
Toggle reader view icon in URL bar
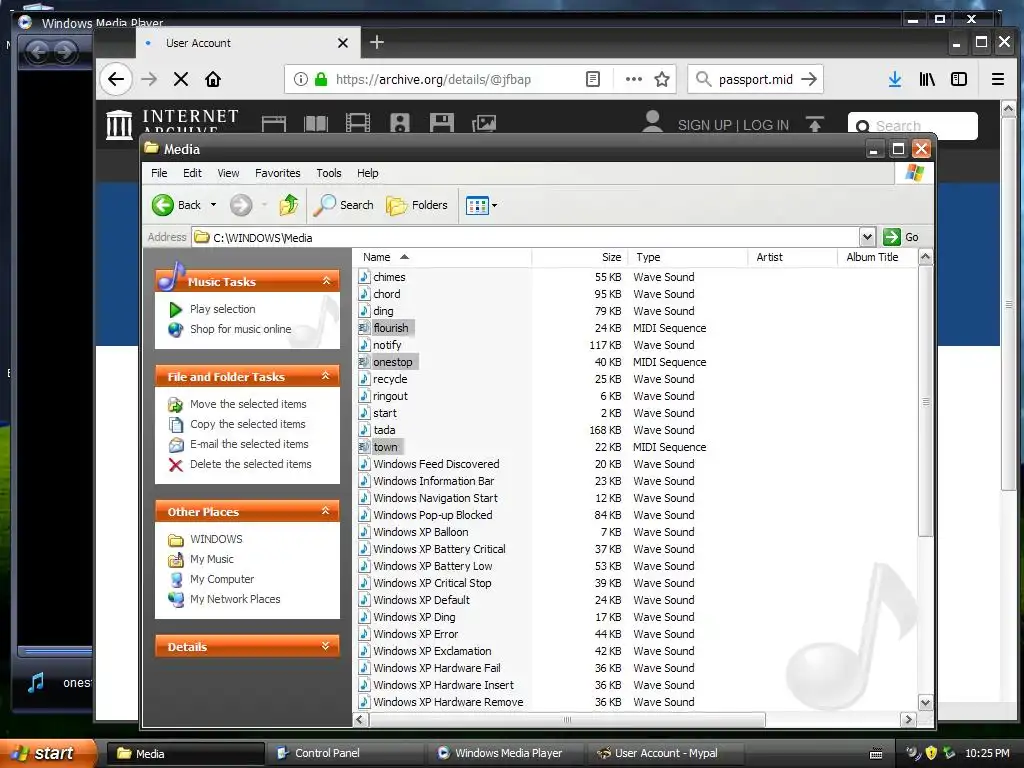[x=592, y=80]
